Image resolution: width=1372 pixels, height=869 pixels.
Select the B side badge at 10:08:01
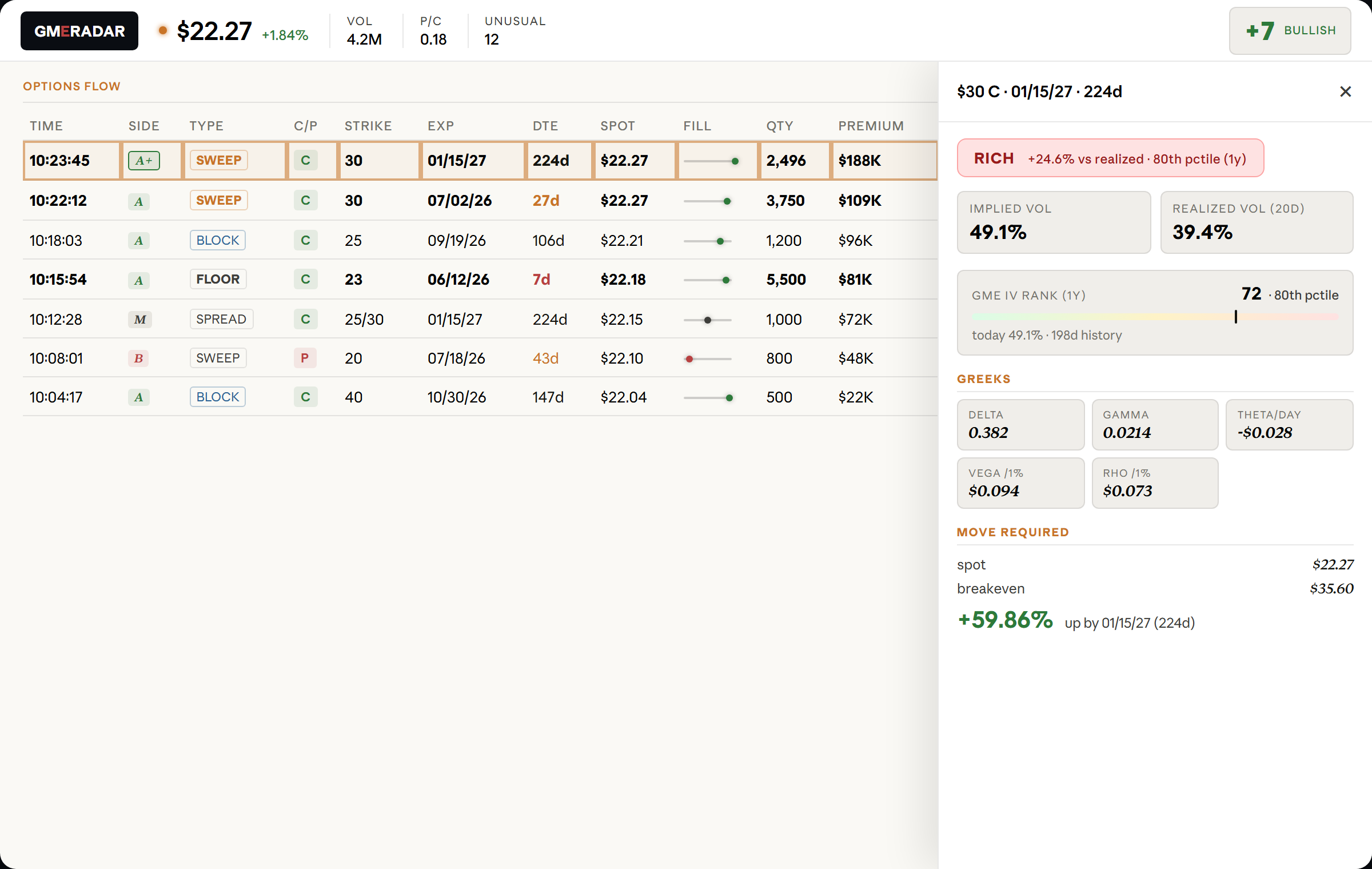click(138, 358)
